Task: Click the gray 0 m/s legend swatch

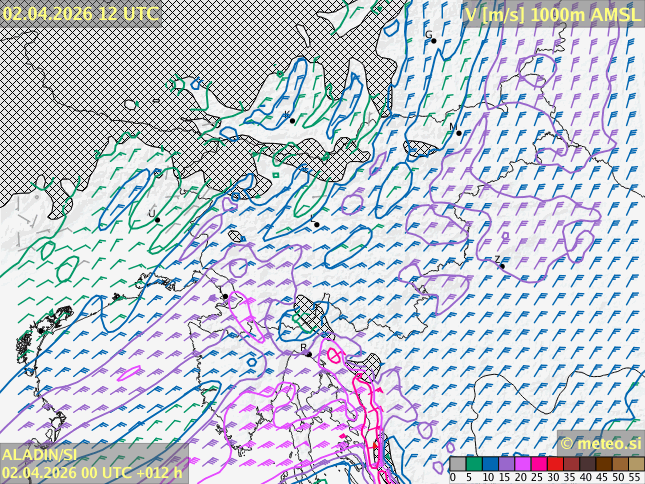Action: pos(457,464)
